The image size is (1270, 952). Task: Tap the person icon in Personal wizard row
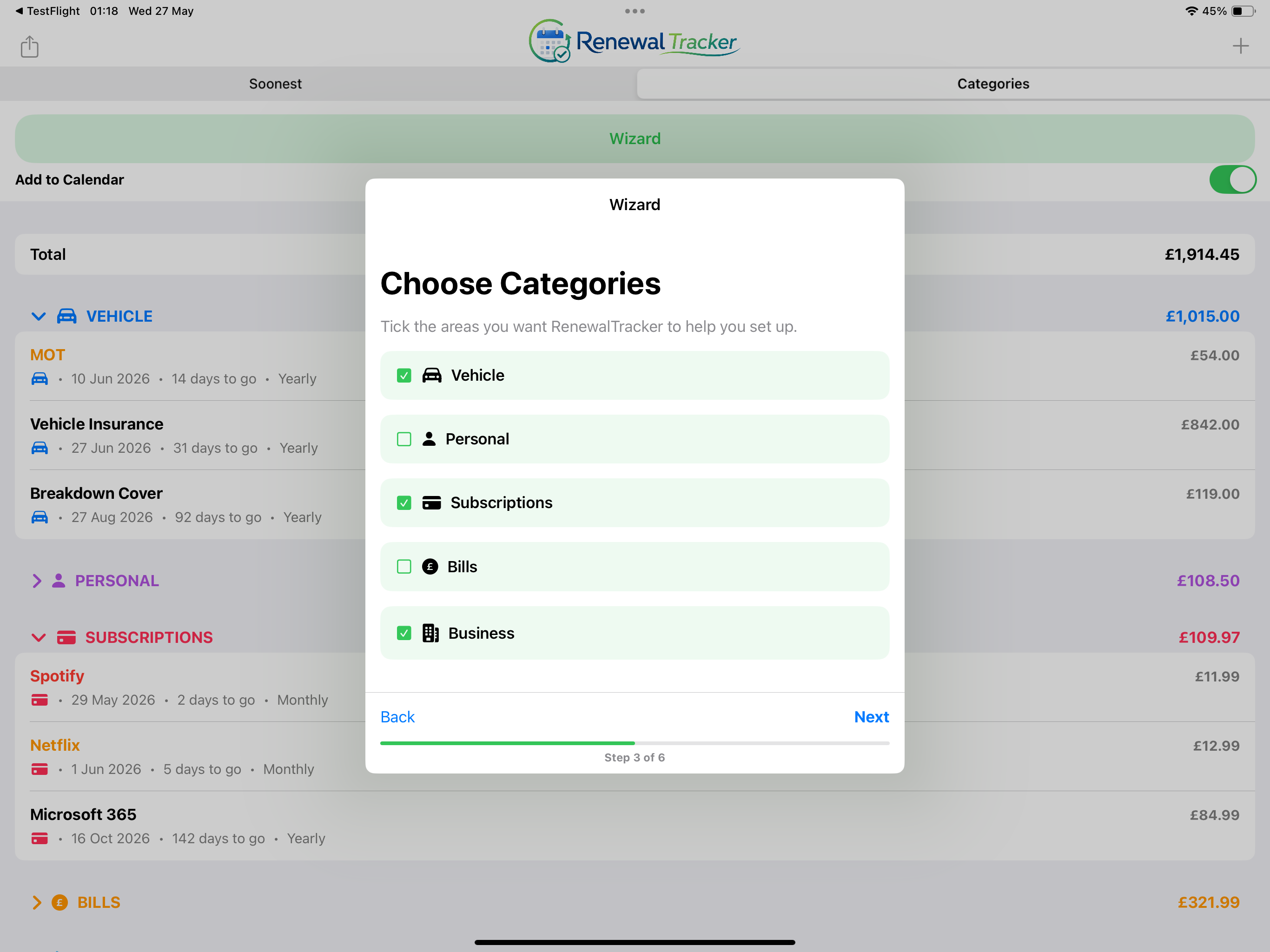(429, 439)
